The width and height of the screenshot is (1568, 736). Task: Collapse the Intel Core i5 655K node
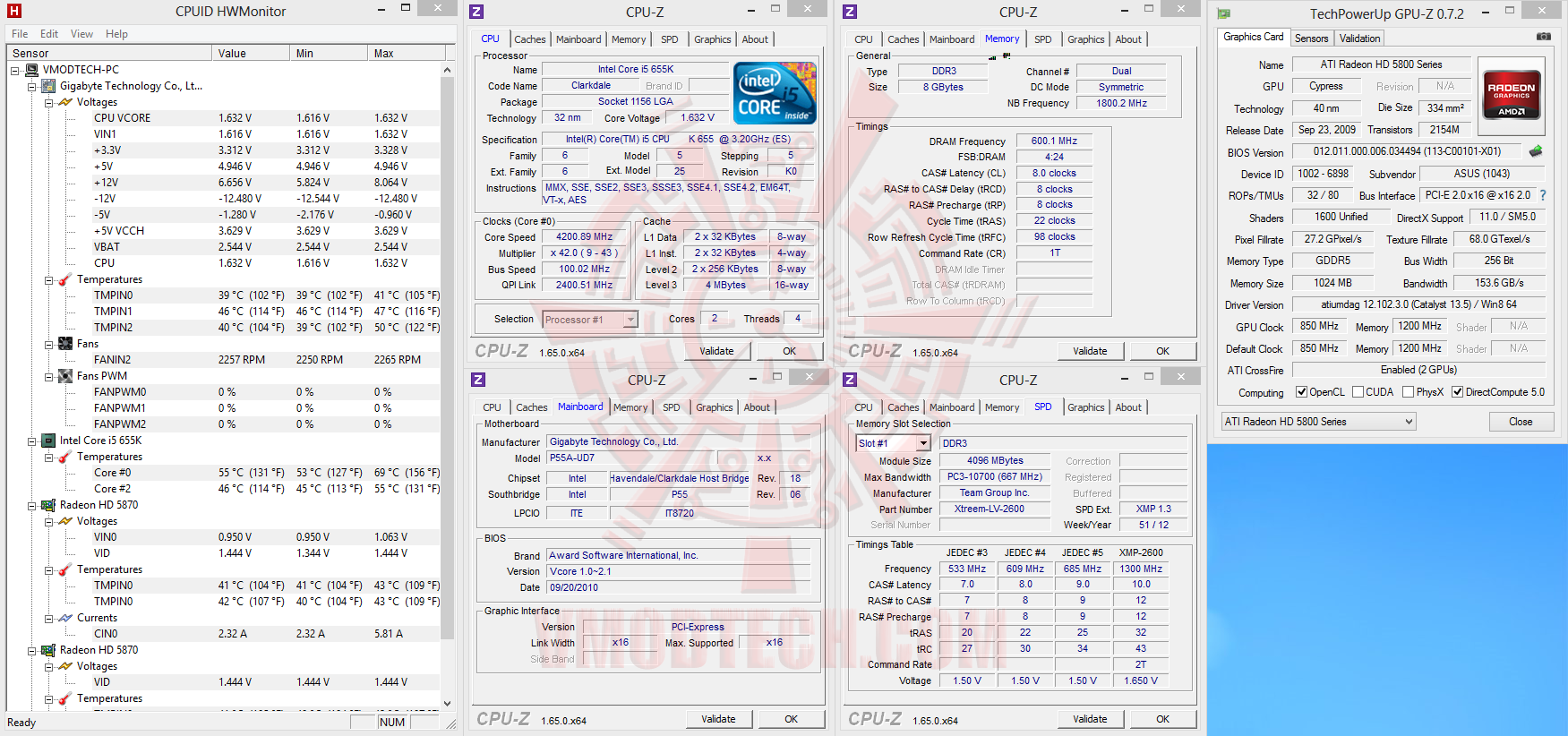click(31, 441)
